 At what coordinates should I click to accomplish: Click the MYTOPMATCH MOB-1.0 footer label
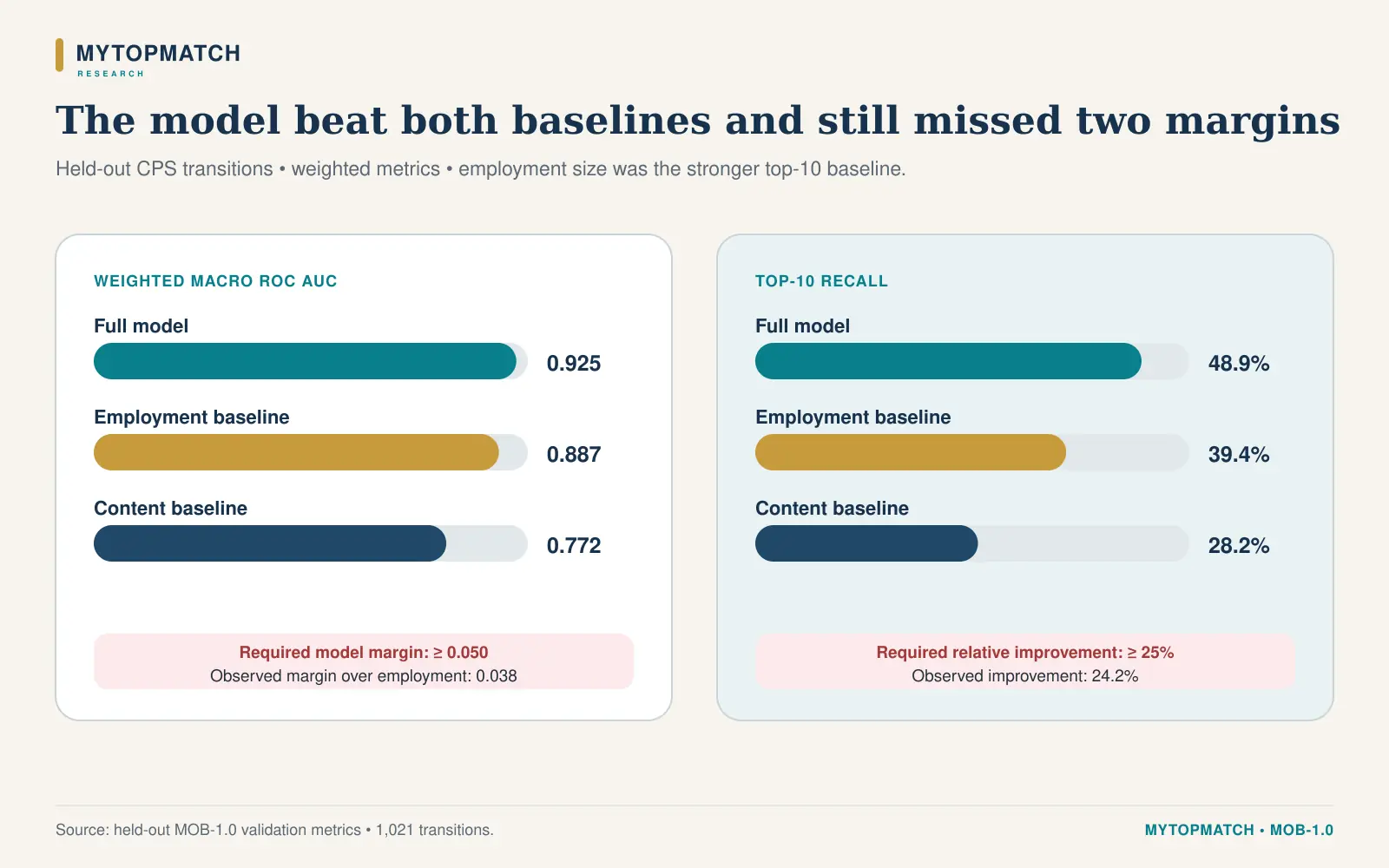1239,830
